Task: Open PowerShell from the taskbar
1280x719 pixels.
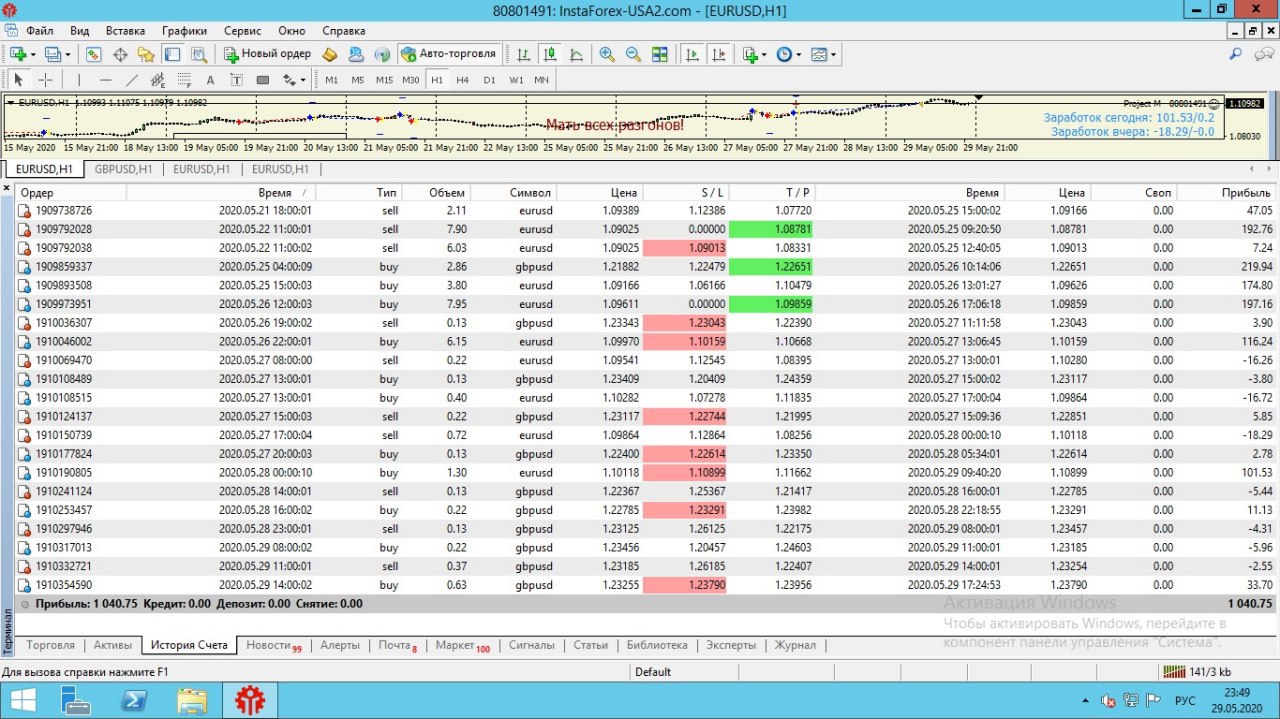Action: pyautogui.click(x=135, y=701)
